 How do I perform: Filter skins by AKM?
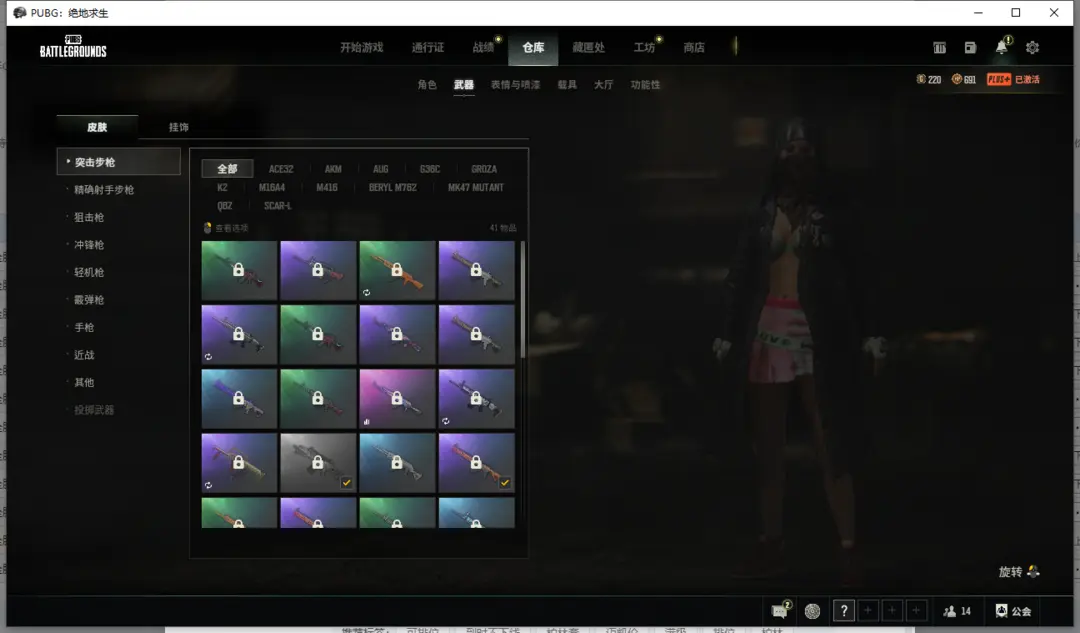[x=333, y=169]
